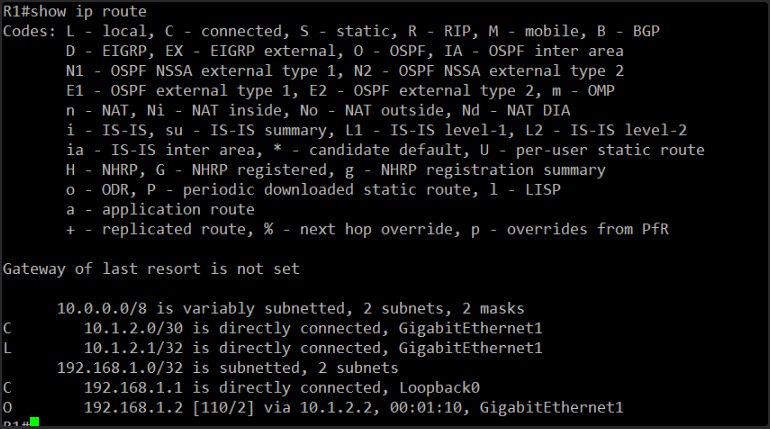Image resolution: width=770 pixels, height=429 pixels.
Task: Click the 'i - IS-IS, su - IS-IS summary' line
Action: click(376, 131)
